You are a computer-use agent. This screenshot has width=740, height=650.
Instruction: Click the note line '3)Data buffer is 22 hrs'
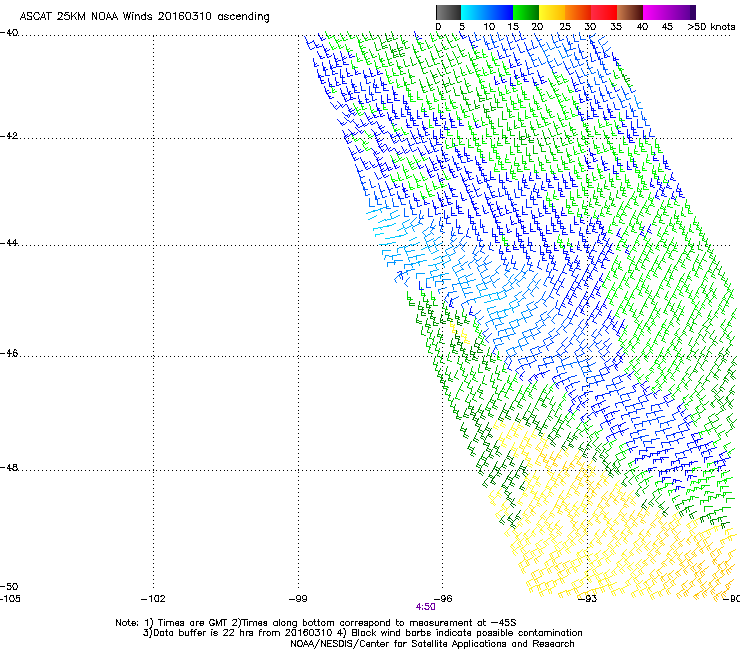pos(362,633)
